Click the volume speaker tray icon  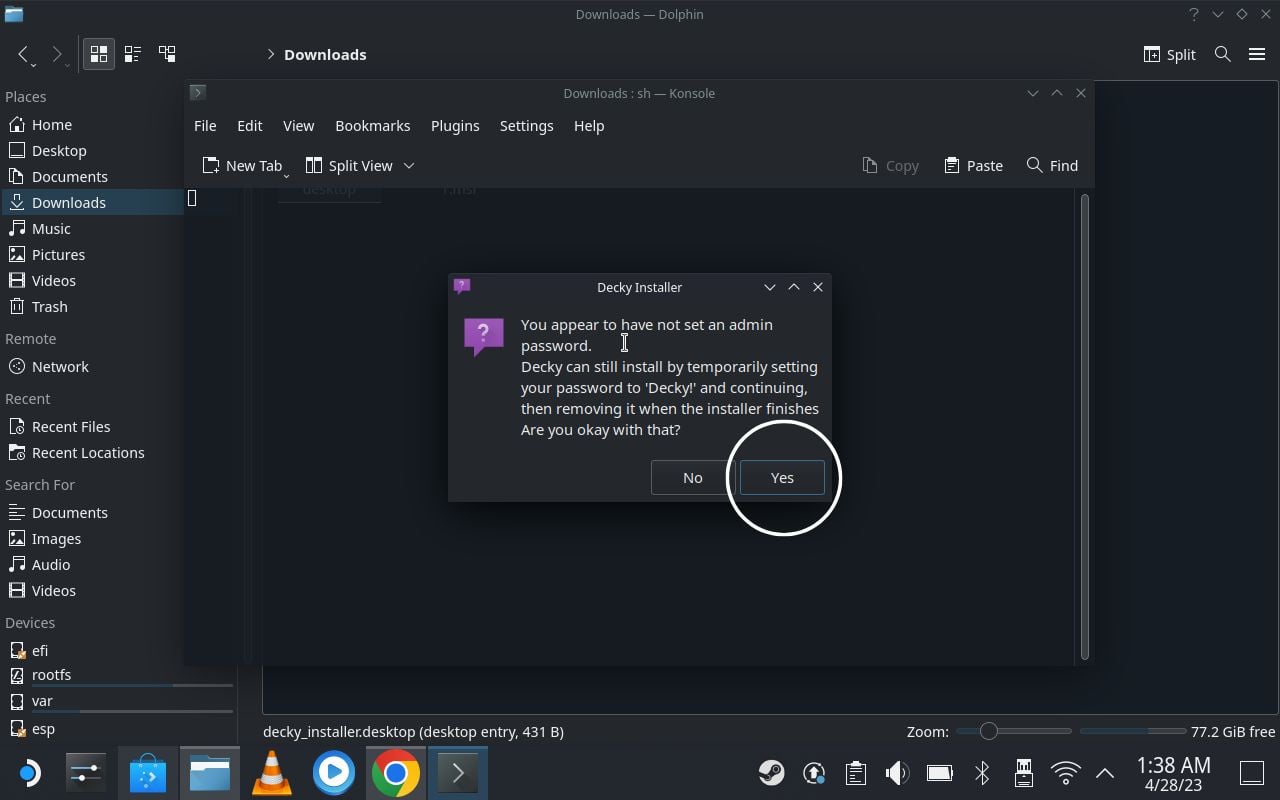897,773
